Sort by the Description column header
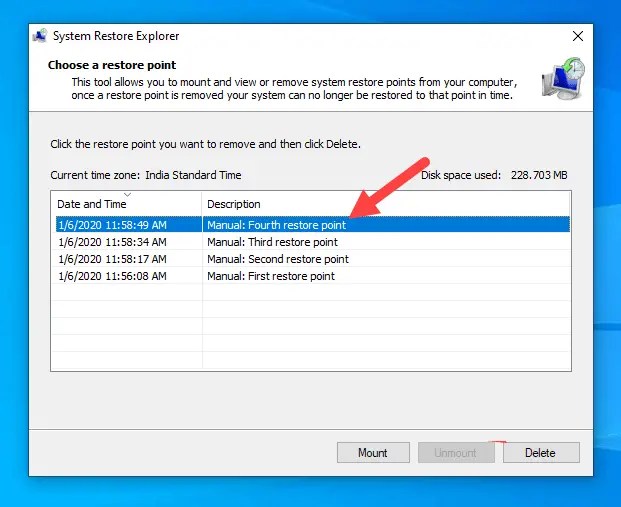This screenshot has height=507, width=621. click(386, 204)
